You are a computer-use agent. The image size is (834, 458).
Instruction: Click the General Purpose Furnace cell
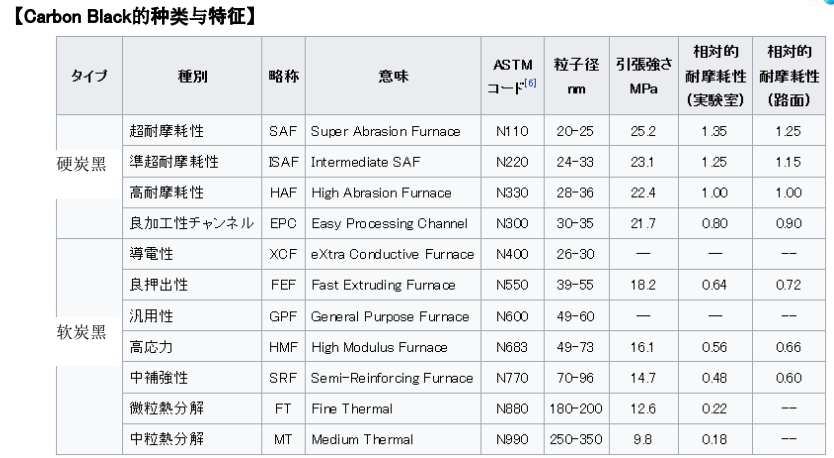click(x=393, y=316)
